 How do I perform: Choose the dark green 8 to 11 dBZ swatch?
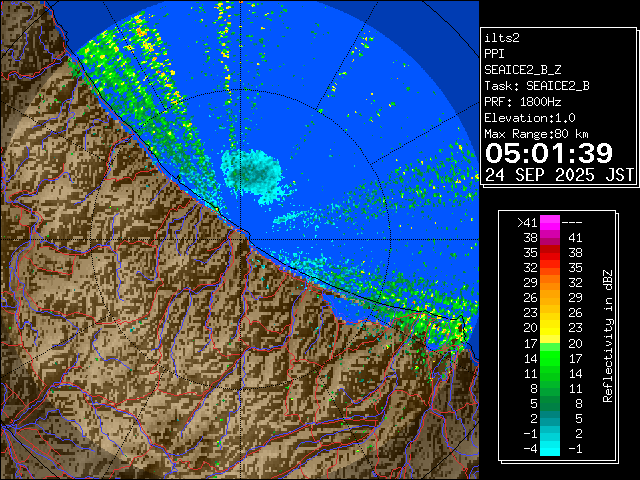tap(550, 386)
